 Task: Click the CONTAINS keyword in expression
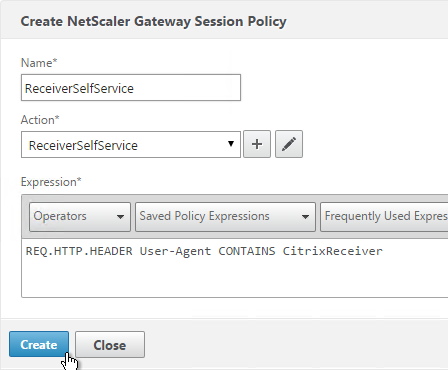(247, 251)
